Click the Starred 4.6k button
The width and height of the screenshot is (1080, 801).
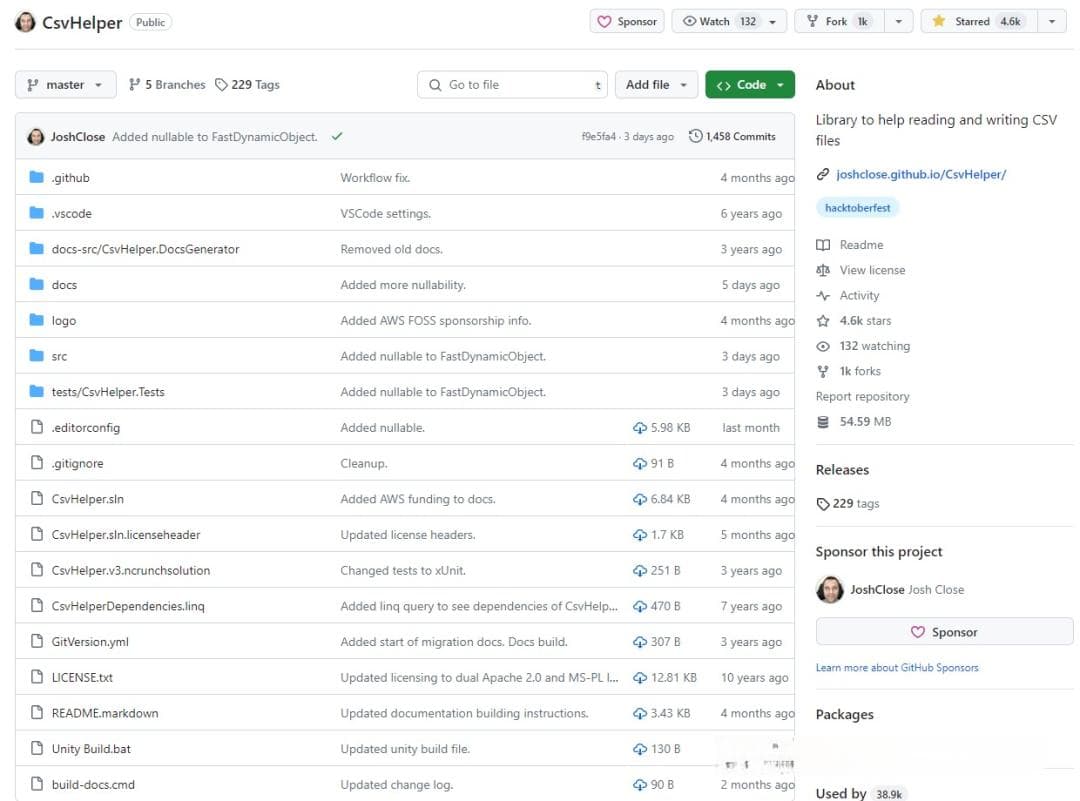979,21
